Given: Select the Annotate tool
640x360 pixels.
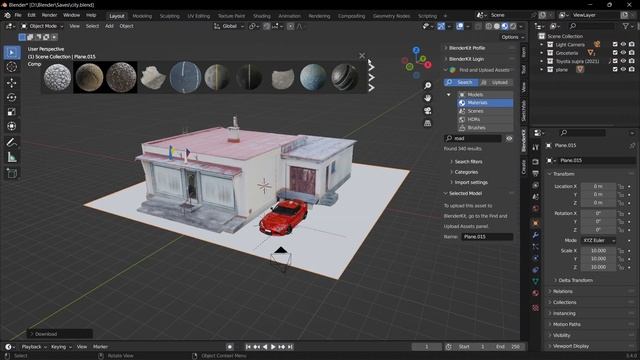Looking at the screenshot, I should 12,142.
